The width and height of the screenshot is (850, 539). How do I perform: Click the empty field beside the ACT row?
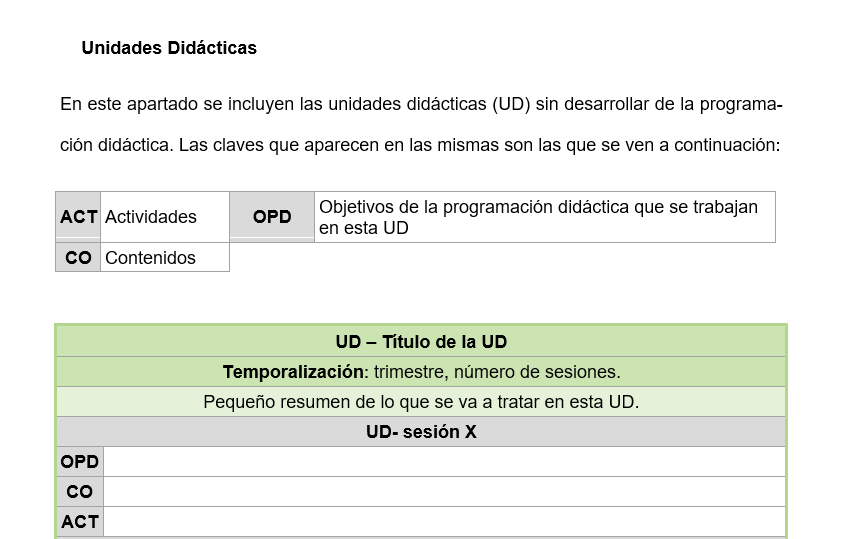pos(445,522)
